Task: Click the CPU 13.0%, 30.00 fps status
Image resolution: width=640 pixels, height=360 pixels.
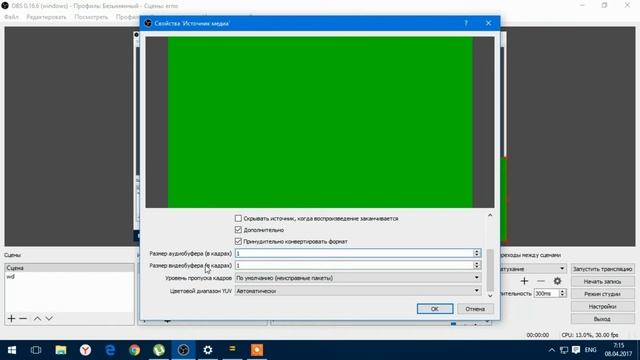Action: (590, 335)
